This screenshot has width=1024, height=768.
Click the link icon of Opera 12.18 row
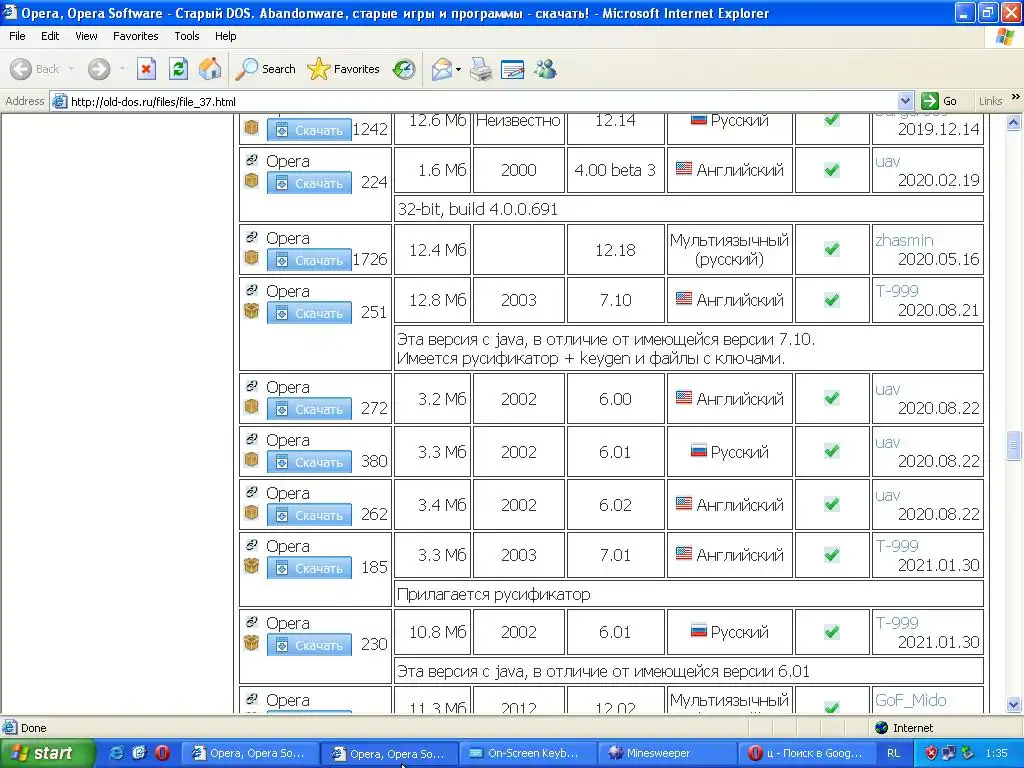pos(251,237)
